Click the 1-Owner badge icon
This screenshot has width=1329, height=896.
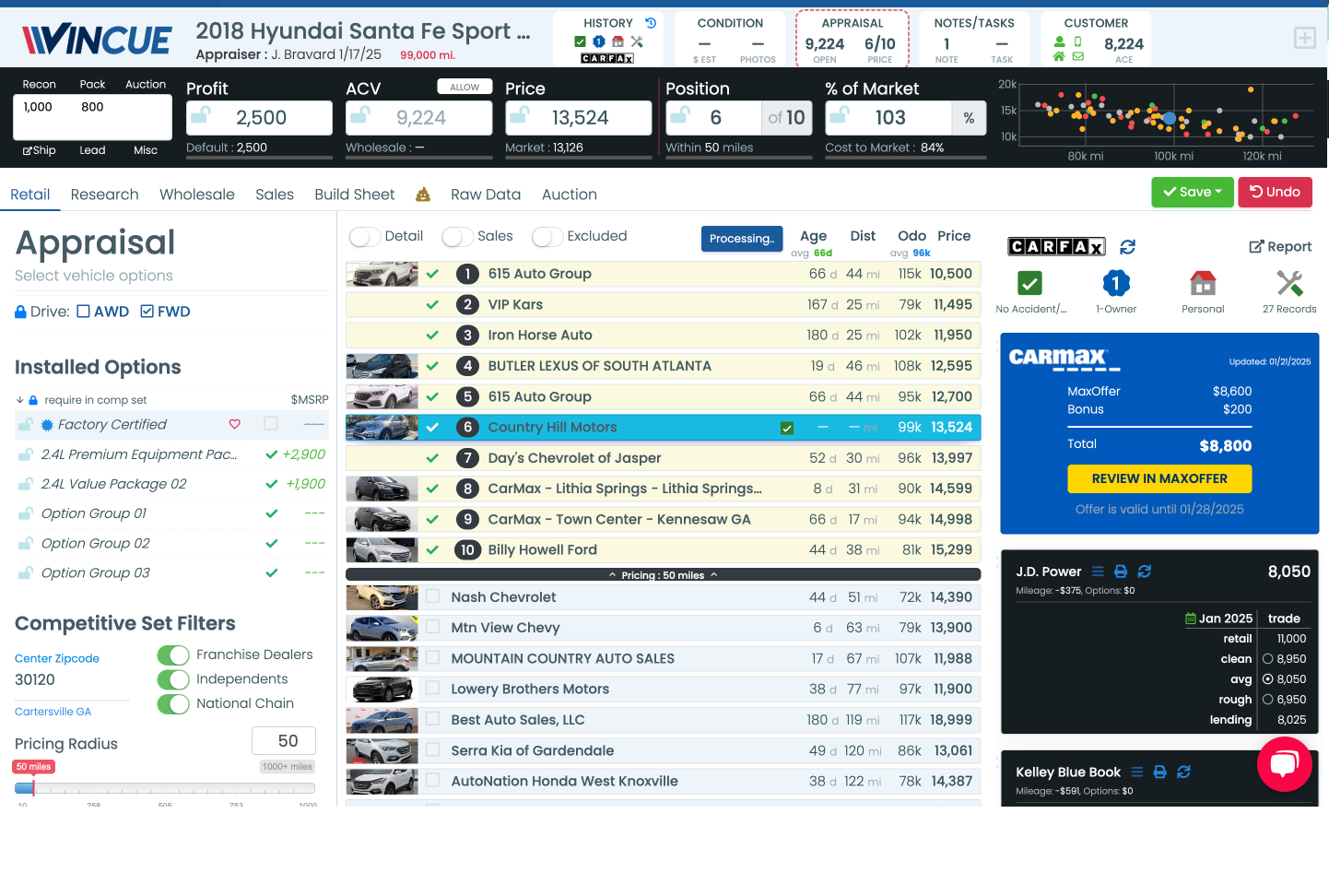tap(1116, 283)
